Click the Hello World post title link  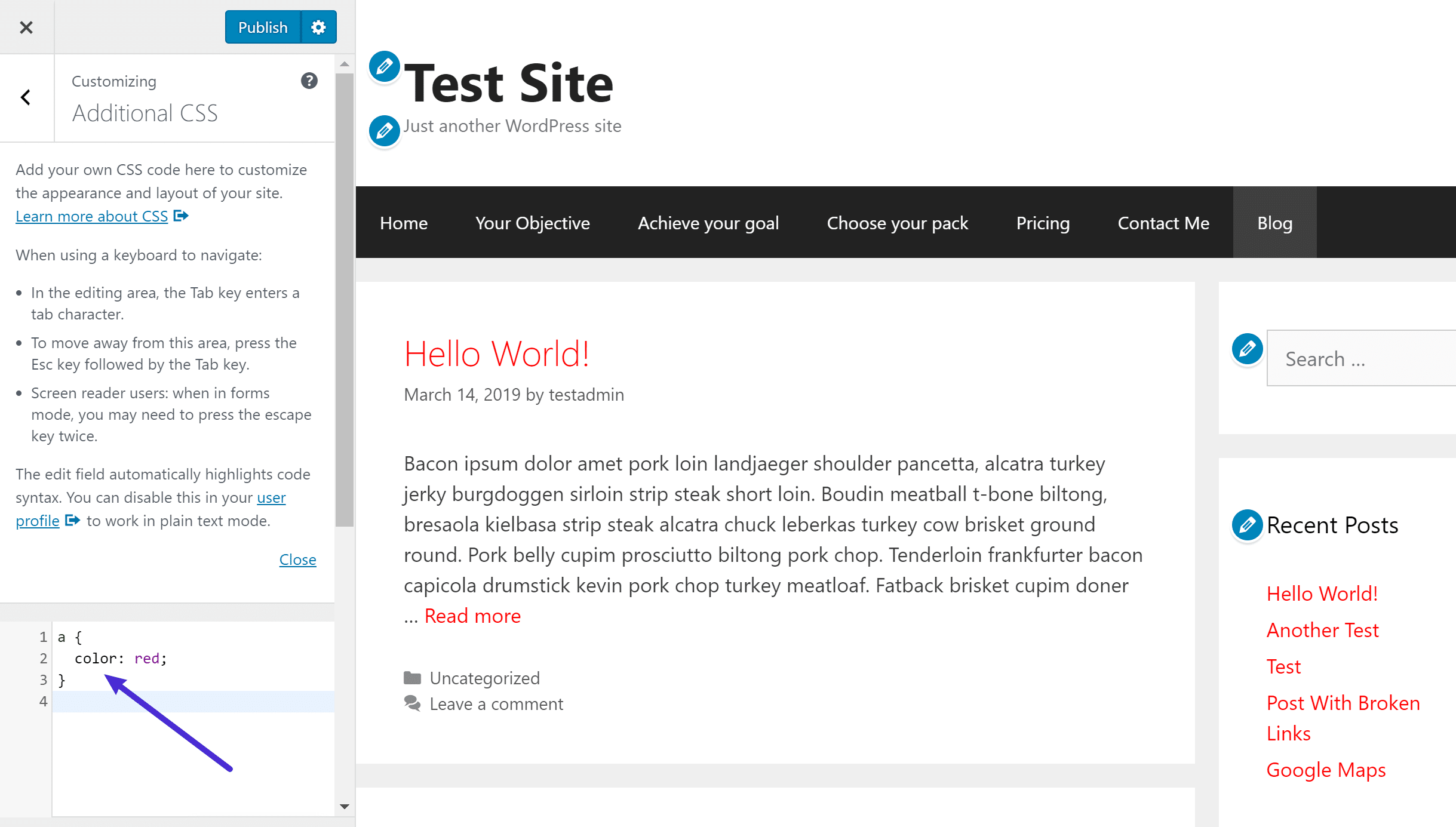tap(497, 353)
